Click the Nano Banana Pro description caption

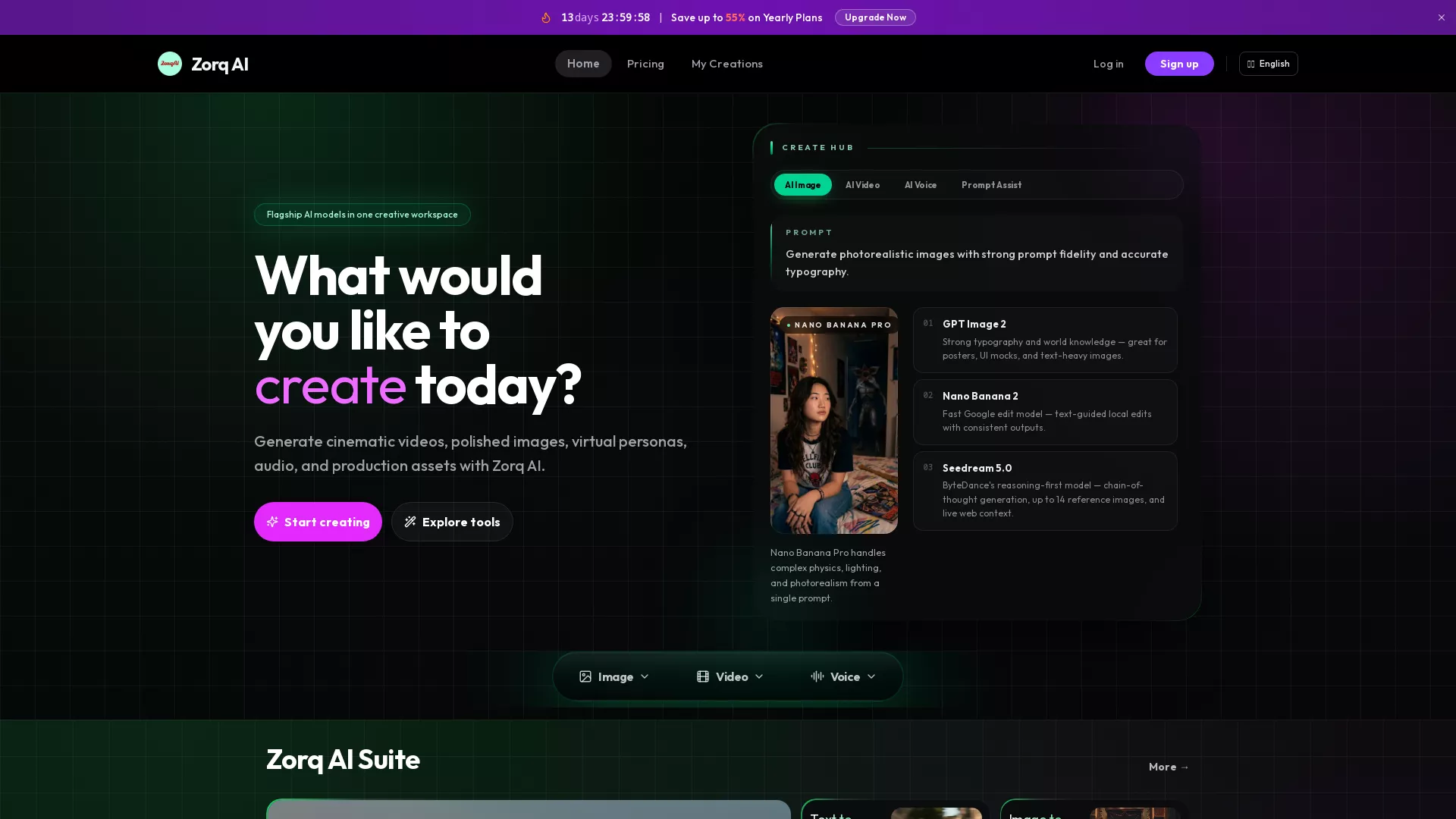pyautogui.click(x=828, y=575)
